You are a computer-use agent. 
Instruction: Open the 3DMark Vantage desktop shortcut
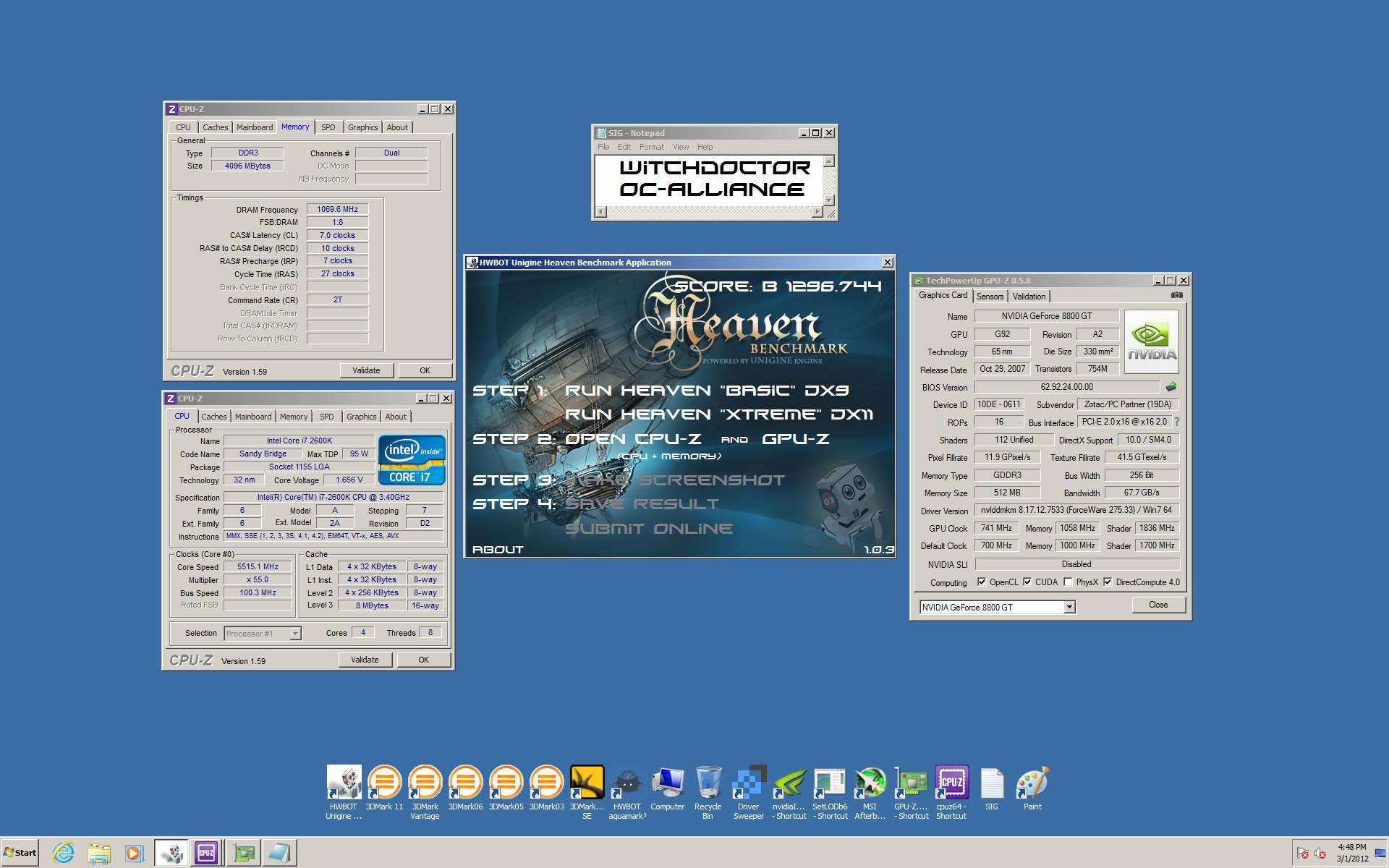pyautogui.click(x=425, y=791)
